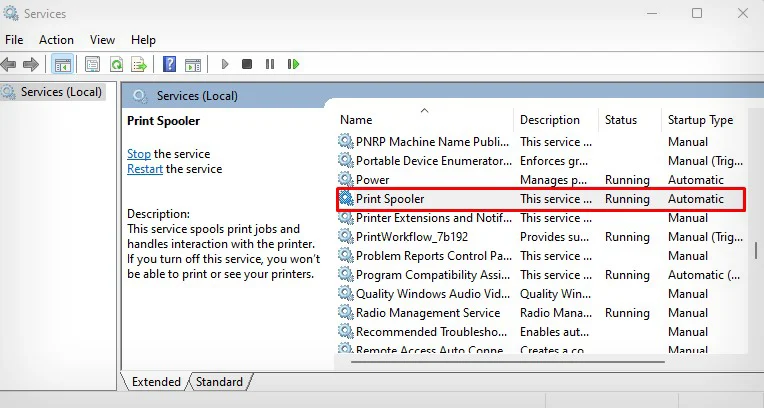Click gear icon of Recommended Troubleshooting row
This screenshot has width=764, height=408.
(346, 331)
